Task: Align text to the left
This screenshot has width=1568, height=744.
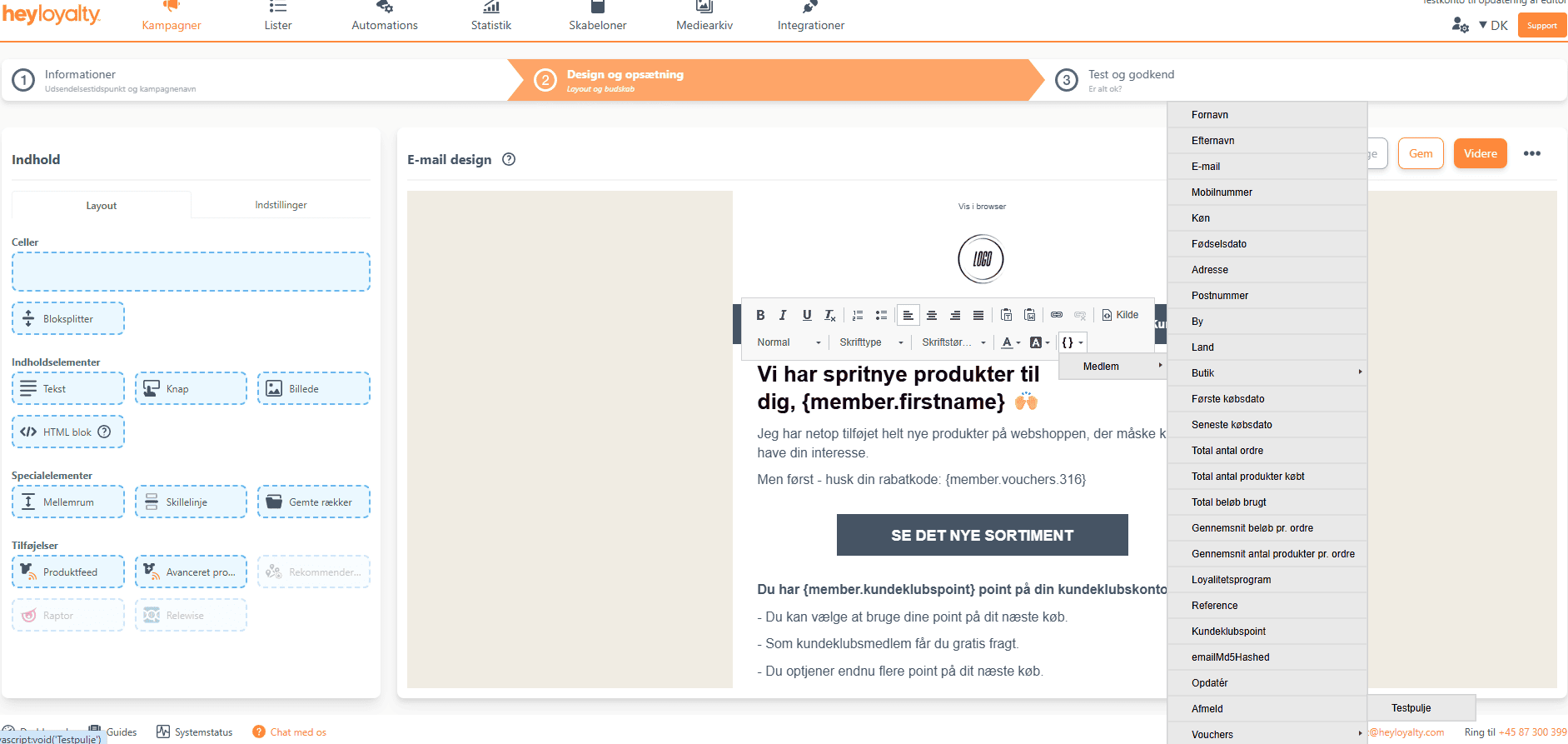Action: (x=908, y=315)
